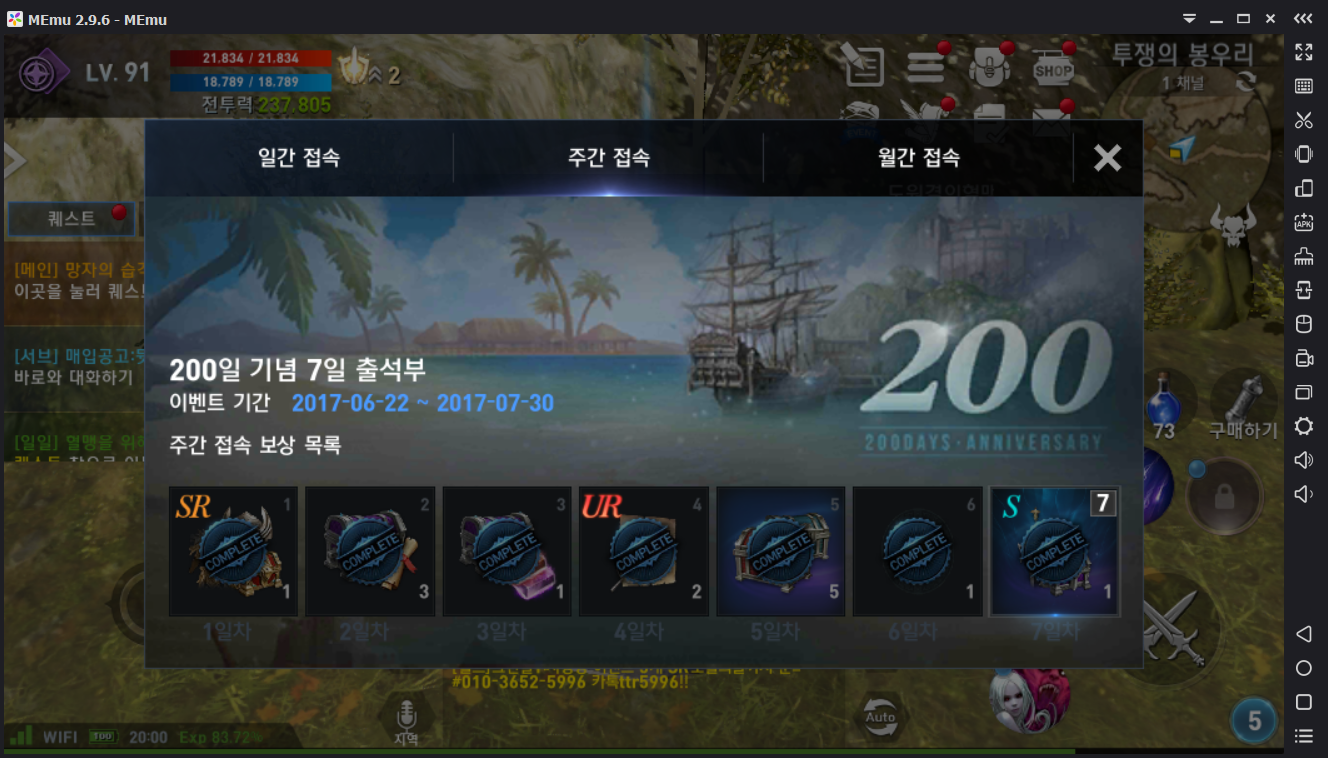The height and width of the screenshot is (758, 1328).
Task: Switch to the 일간 접속 tab
Action: coord(299,157)
